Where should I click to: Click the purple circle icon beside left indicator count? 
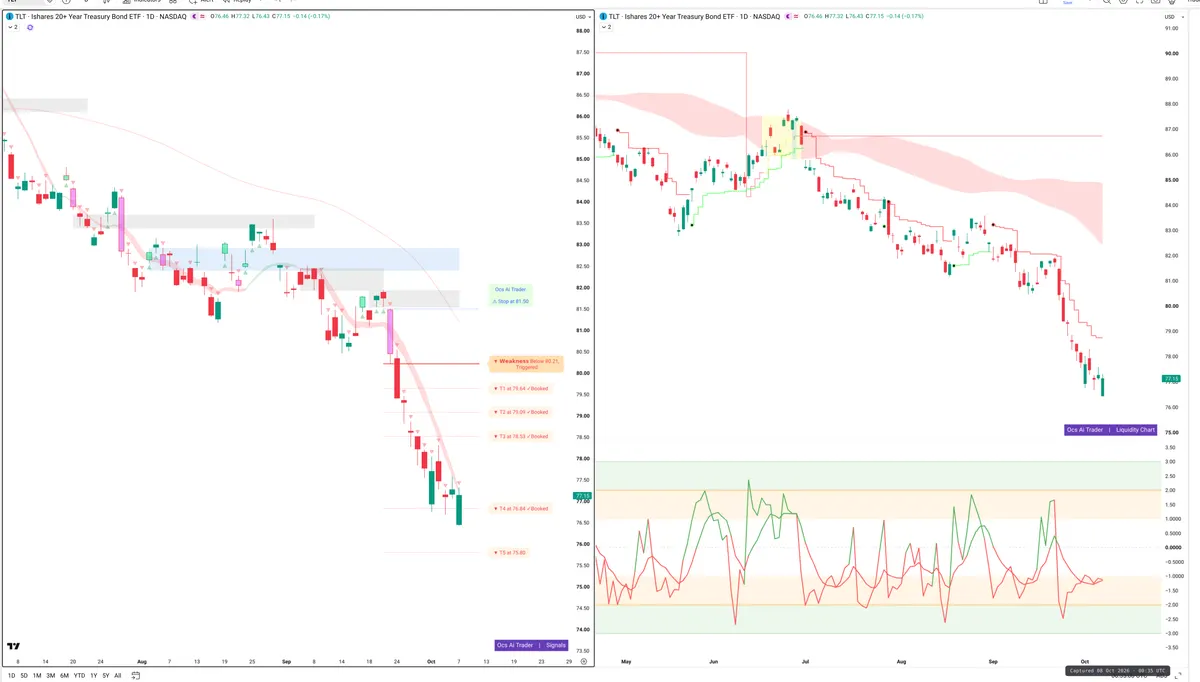(30, 27)
